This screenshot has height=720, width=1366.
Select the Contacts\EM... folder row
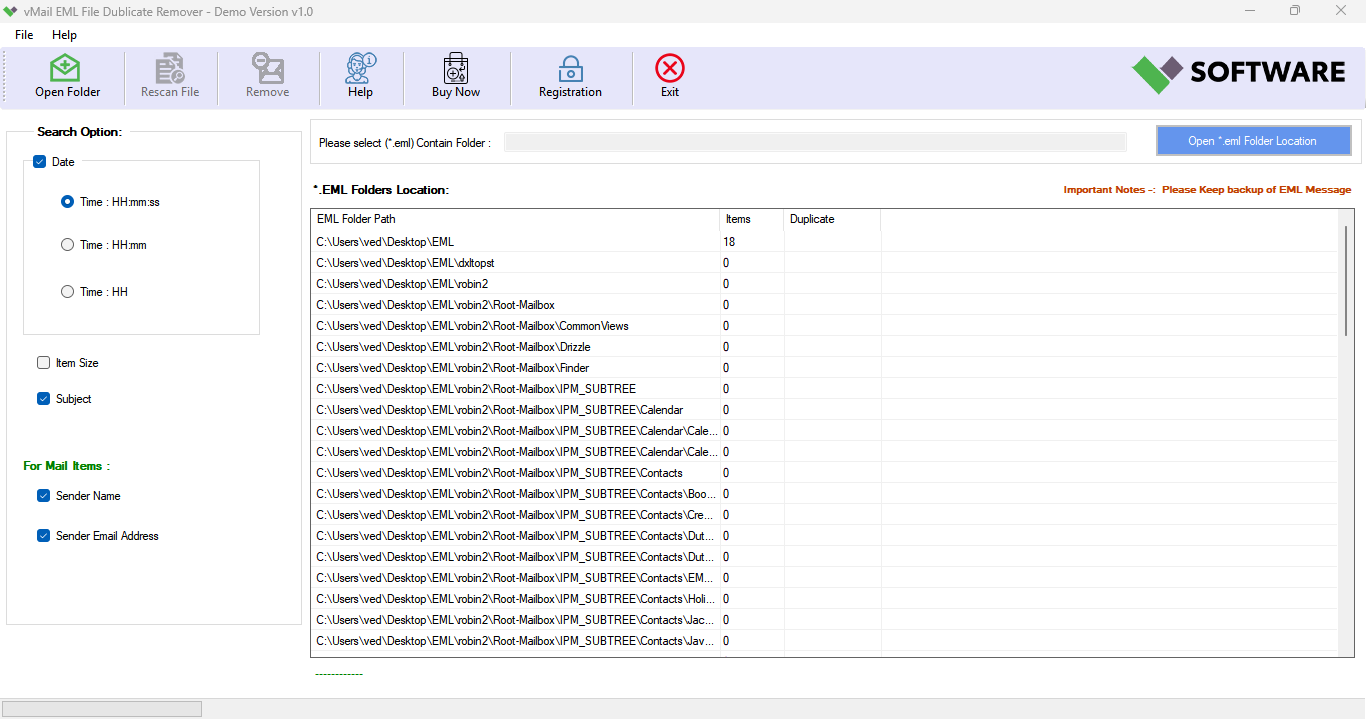click(x=824, y=577)
